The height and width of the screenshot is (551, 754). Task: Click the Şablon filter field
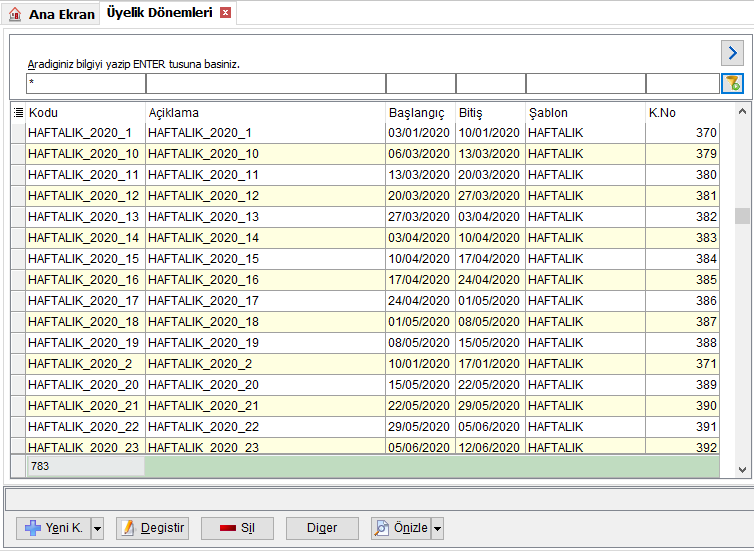coord(586,84)
